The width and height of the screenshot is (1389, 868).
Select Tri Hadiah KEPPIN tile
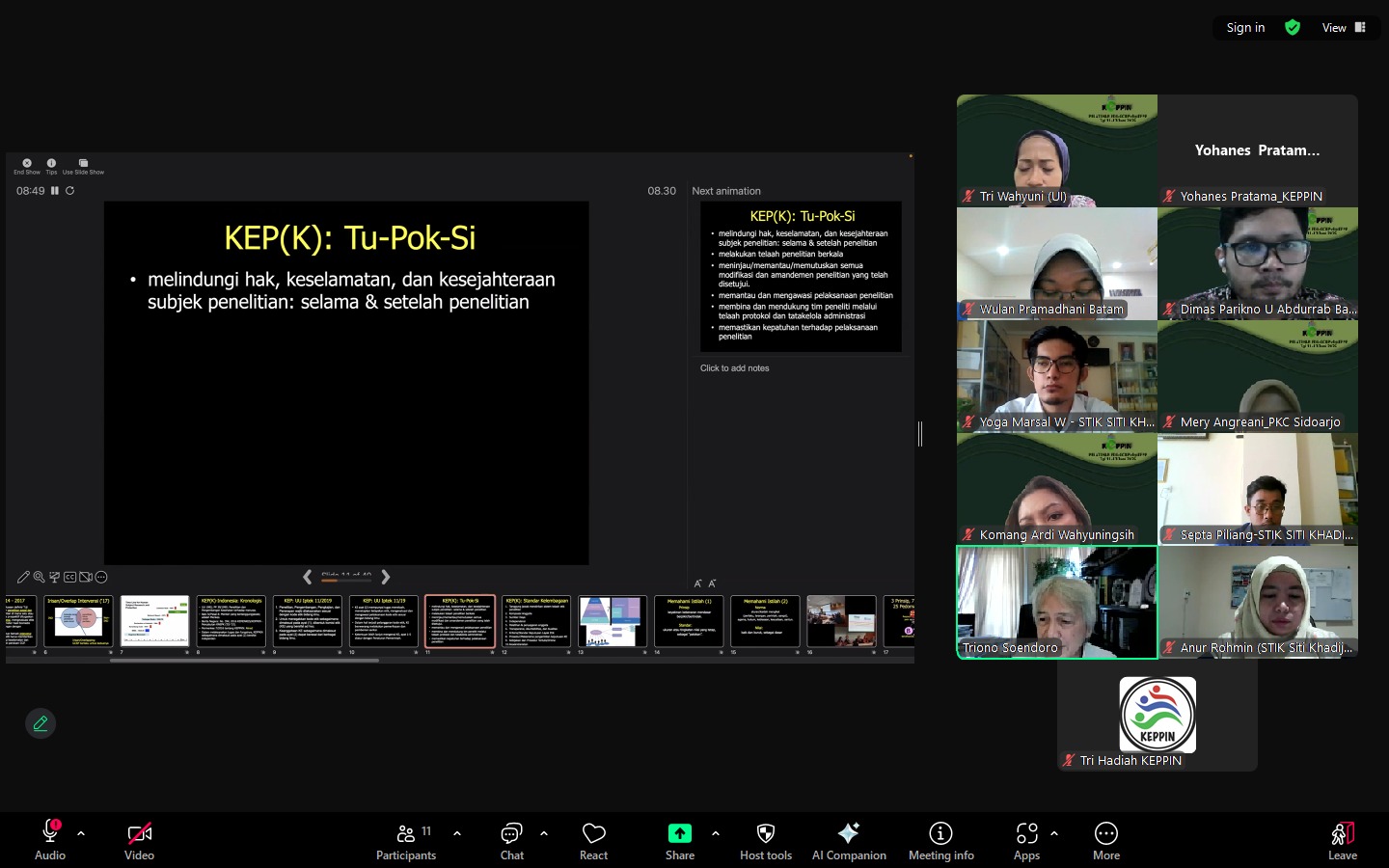(x=1157, y=715)
